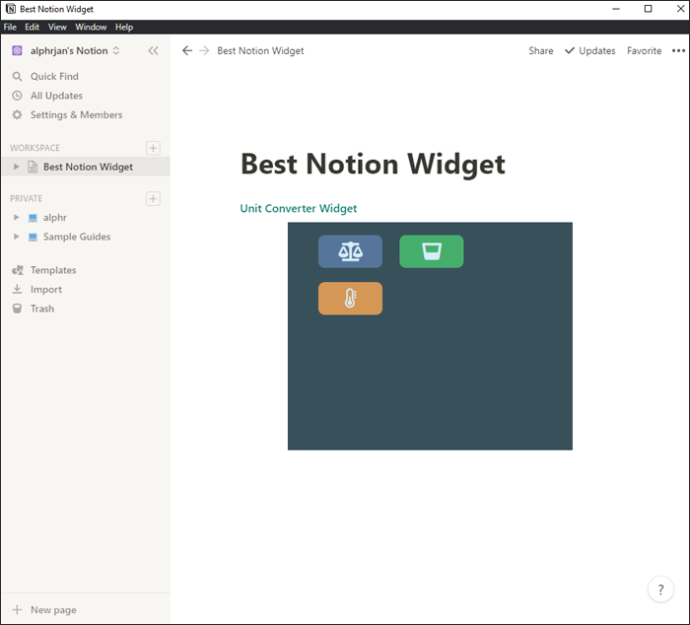This screenshot has width=690, height=625.
Task: Open the File menu
Action: tap(10, 27)
